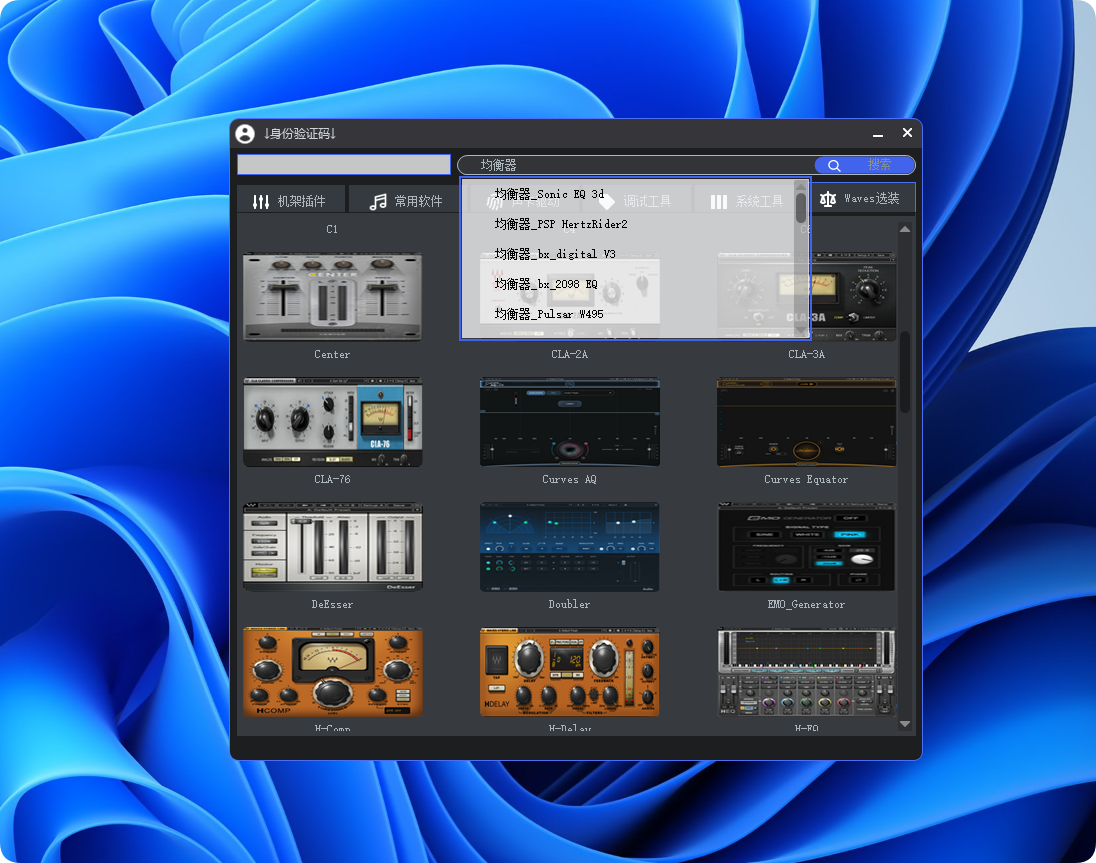The height and width of the screenshot is (863, 1096).
Task: Select 均衡器_Sonic EQ 3d suggestion
Action: click(x=549, y=194)
